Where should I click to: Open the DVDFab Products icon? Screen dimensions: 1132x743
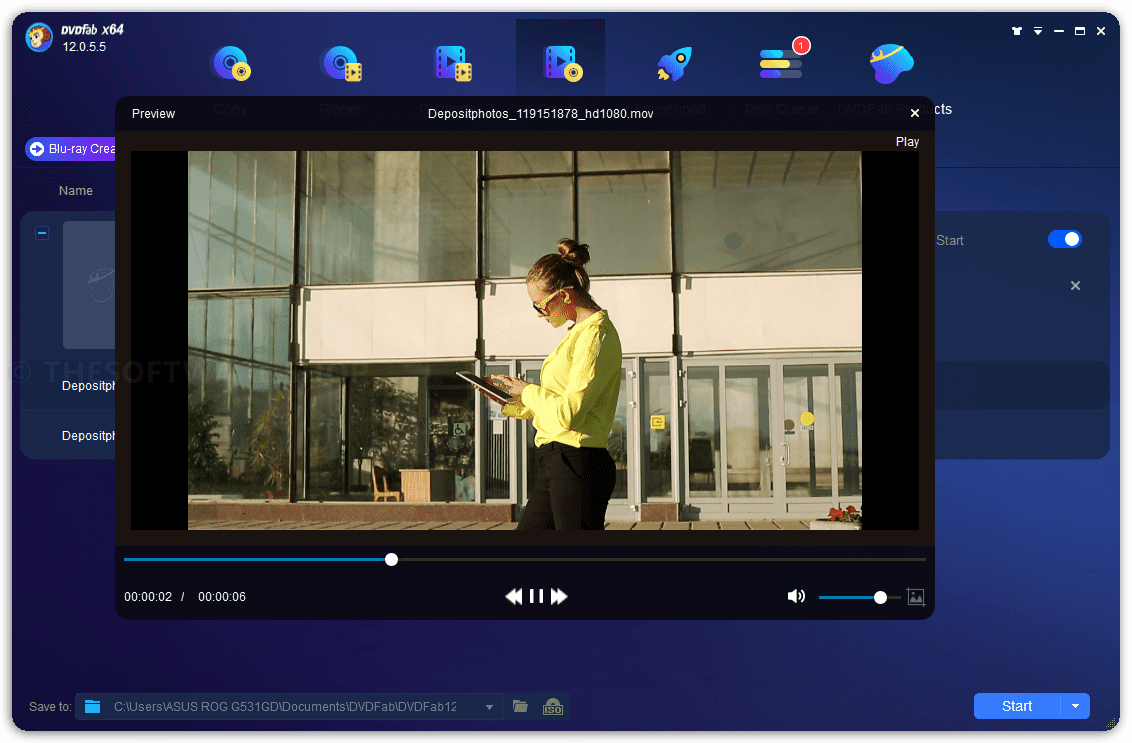[892, 64]
